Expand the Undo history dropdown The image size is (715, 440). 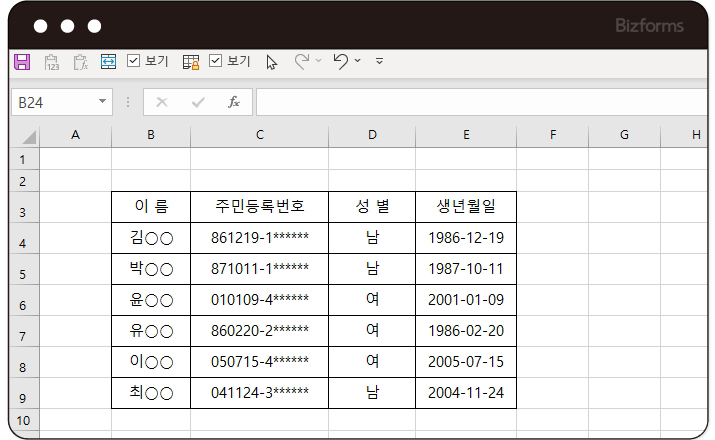click(x=358, y=62)
